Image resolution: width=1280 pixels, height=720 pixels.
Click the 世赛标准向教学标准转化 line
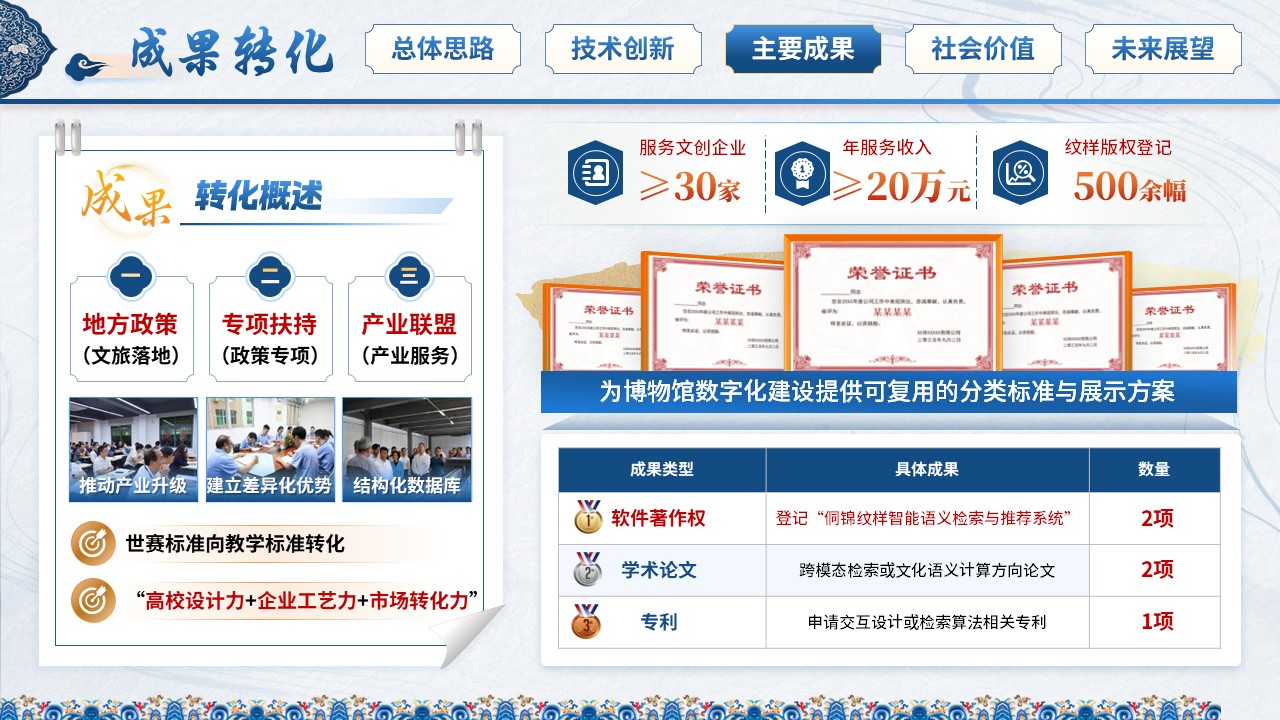(235, 544)
